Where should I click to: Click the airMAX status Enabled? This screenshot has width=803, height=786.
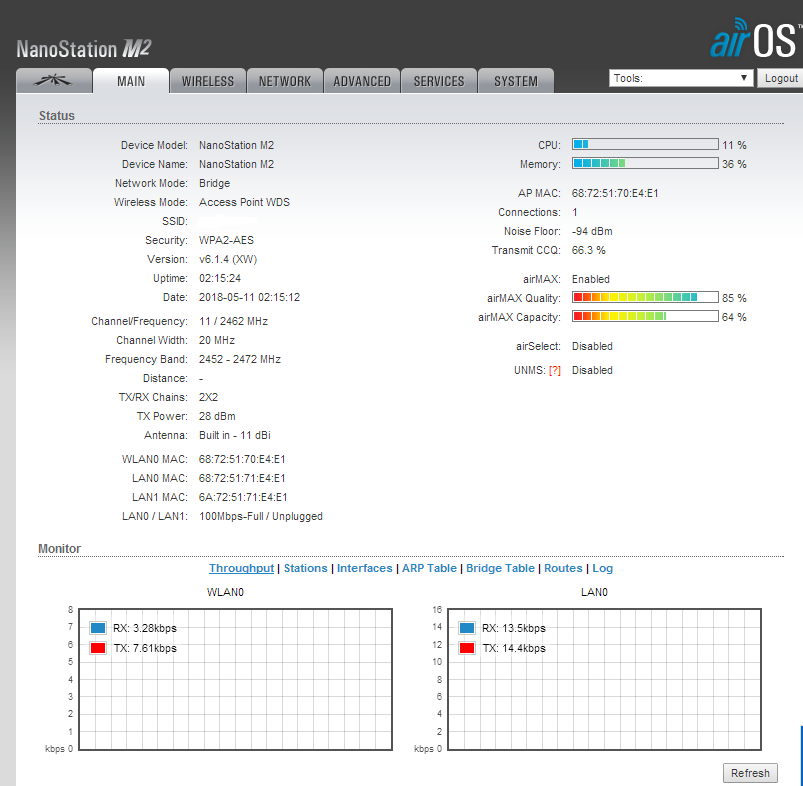pos(590,279)
